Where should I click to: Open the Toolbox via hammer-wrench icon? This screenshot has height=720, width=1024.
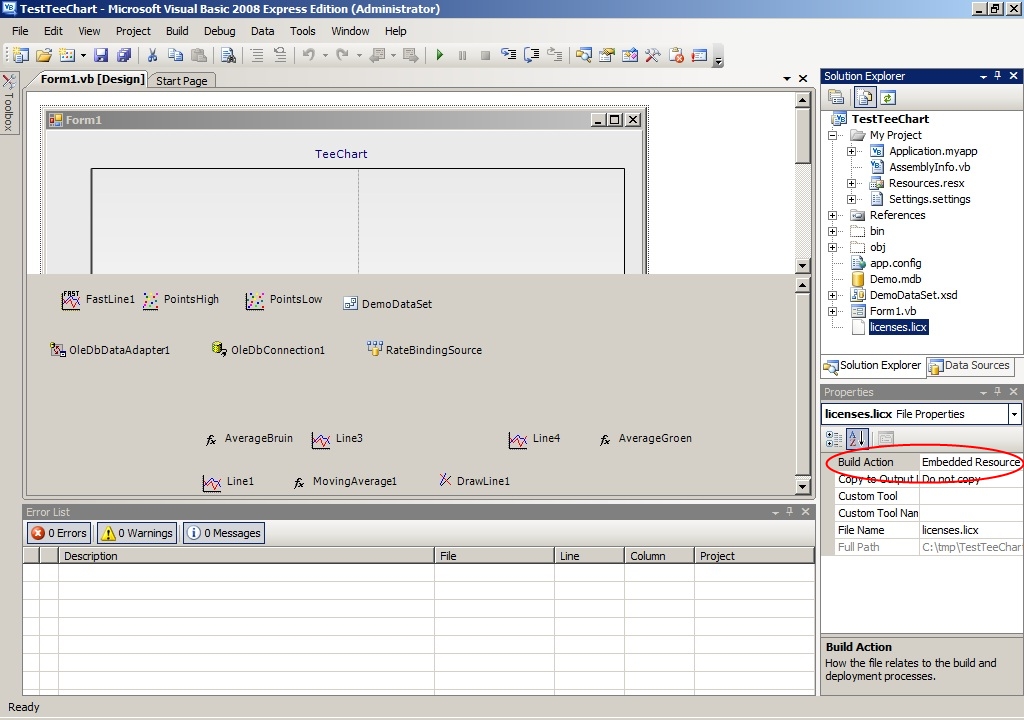coord(652,56)
